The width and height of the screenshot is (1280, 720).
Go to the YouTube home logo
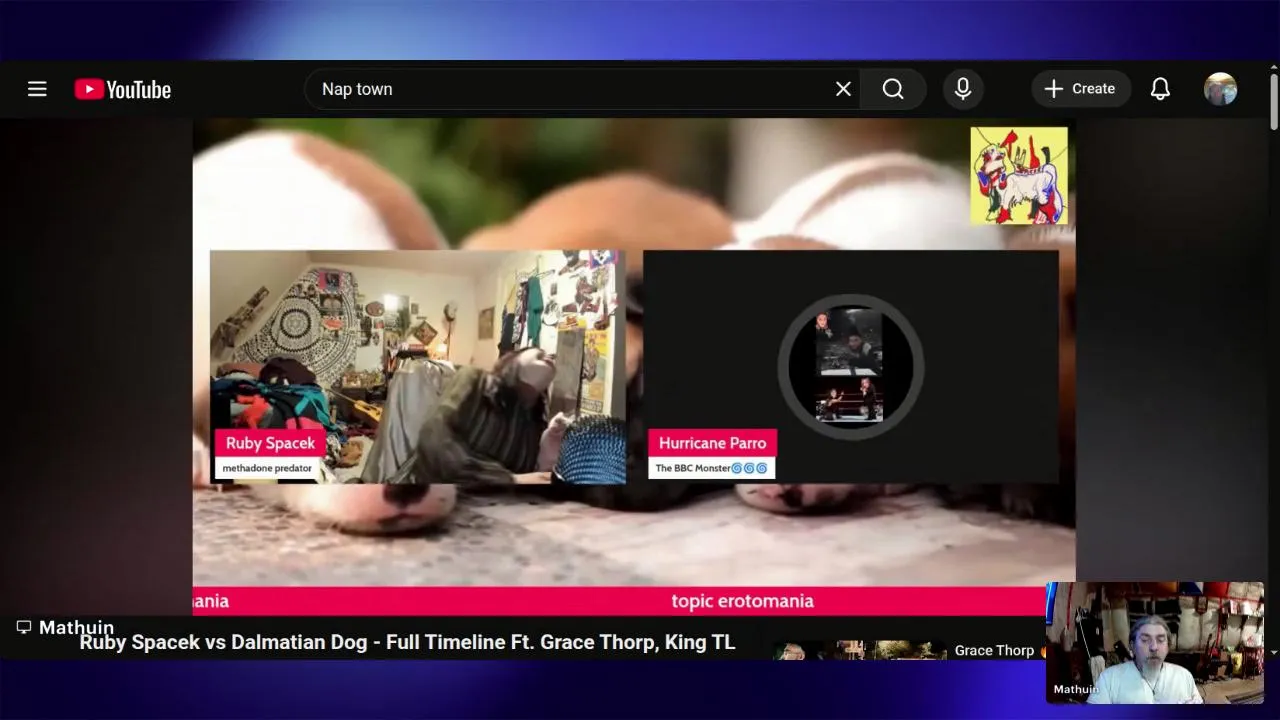pyautogui.click(x=123, y=89)
